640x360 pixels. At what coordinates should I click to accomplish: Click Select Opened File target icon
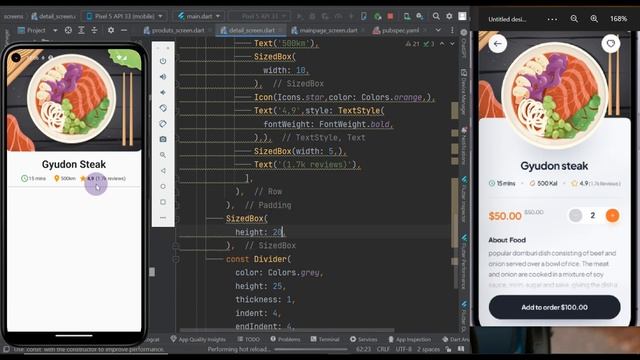[x=68, y=30]
